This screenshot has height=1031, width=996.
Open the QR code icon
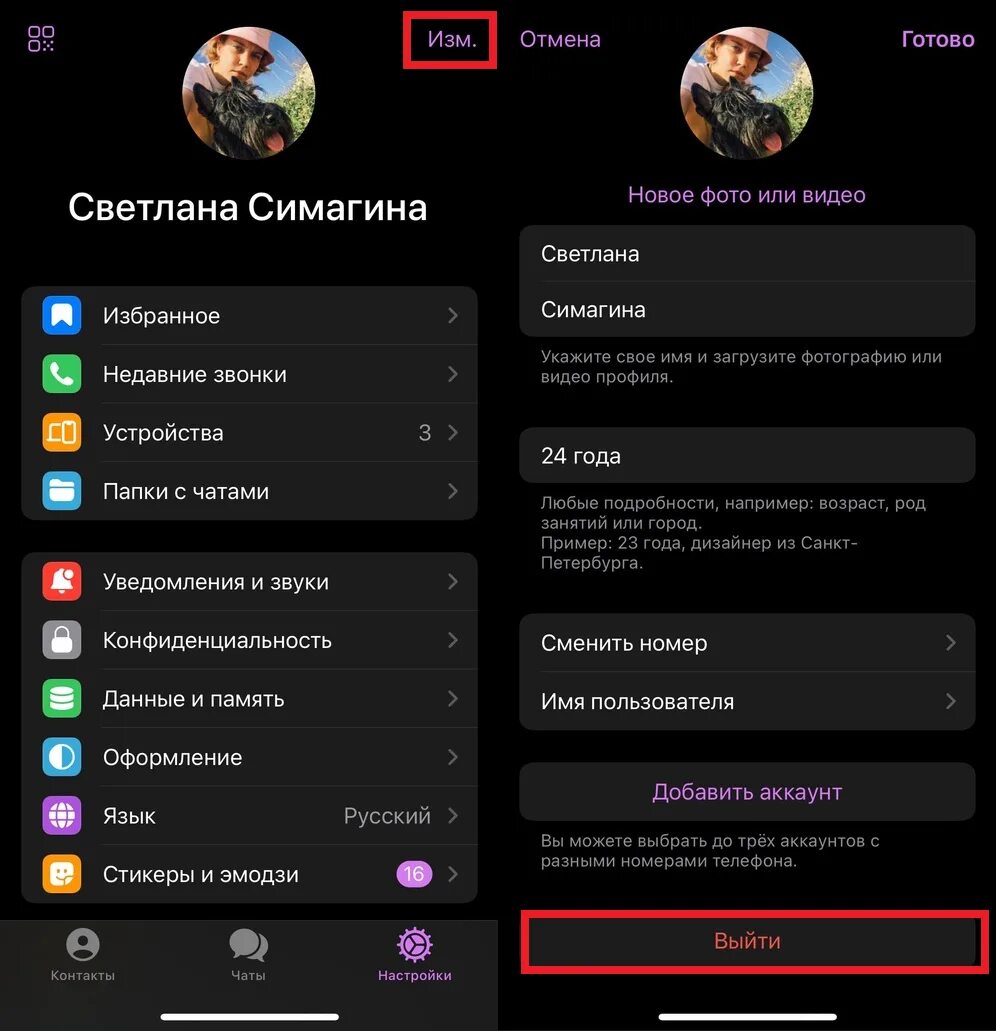tap(41, 39)
